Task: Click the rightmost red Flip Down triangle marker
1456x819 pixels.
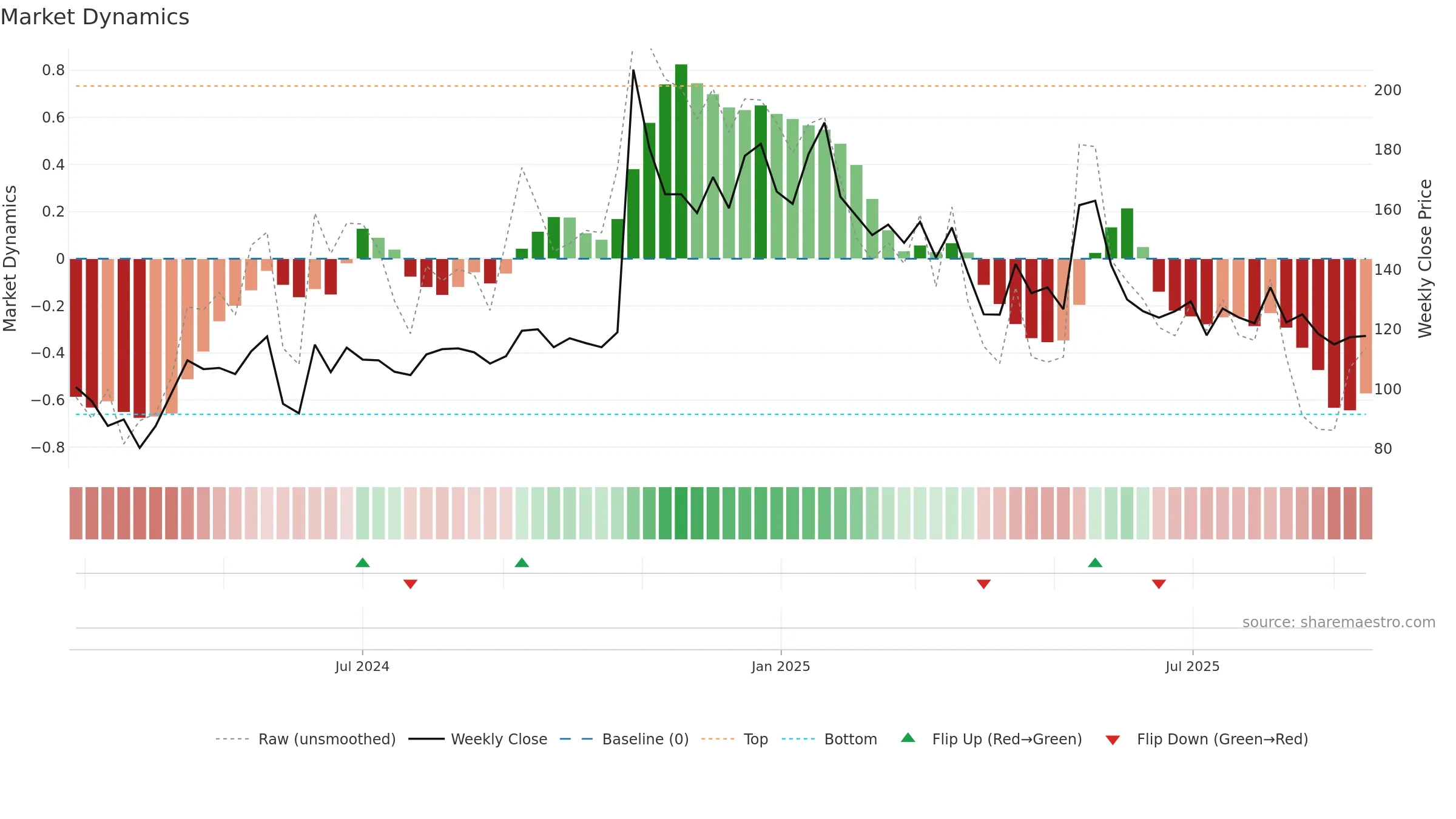Action: tap(1159, 584)
